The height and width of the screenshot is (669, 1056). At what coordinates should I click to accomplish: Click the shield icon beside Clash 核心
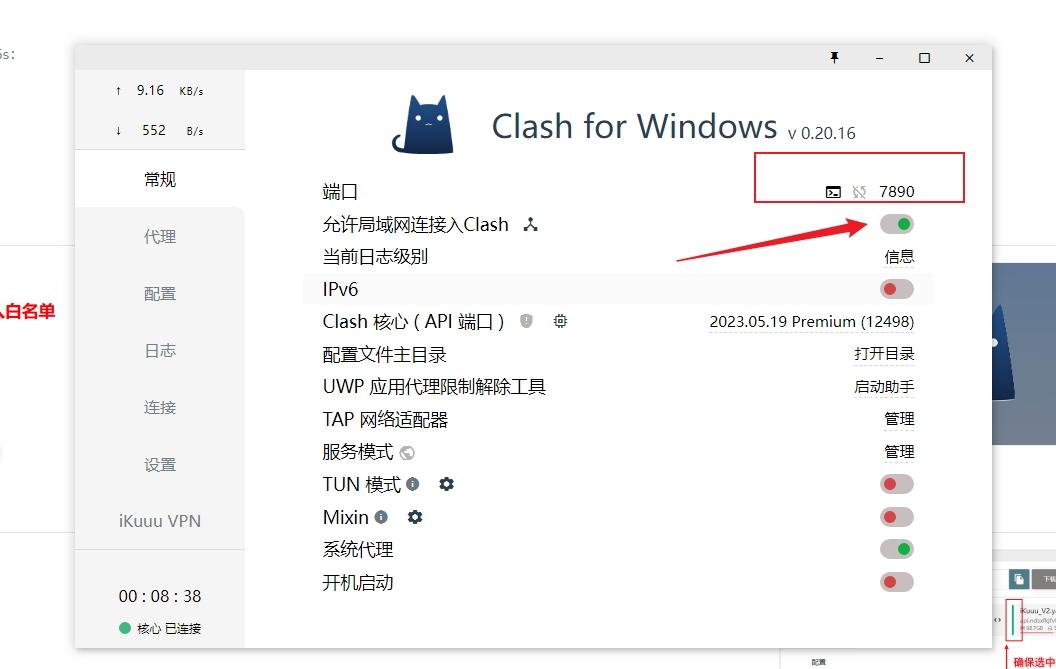coord(527,321)
